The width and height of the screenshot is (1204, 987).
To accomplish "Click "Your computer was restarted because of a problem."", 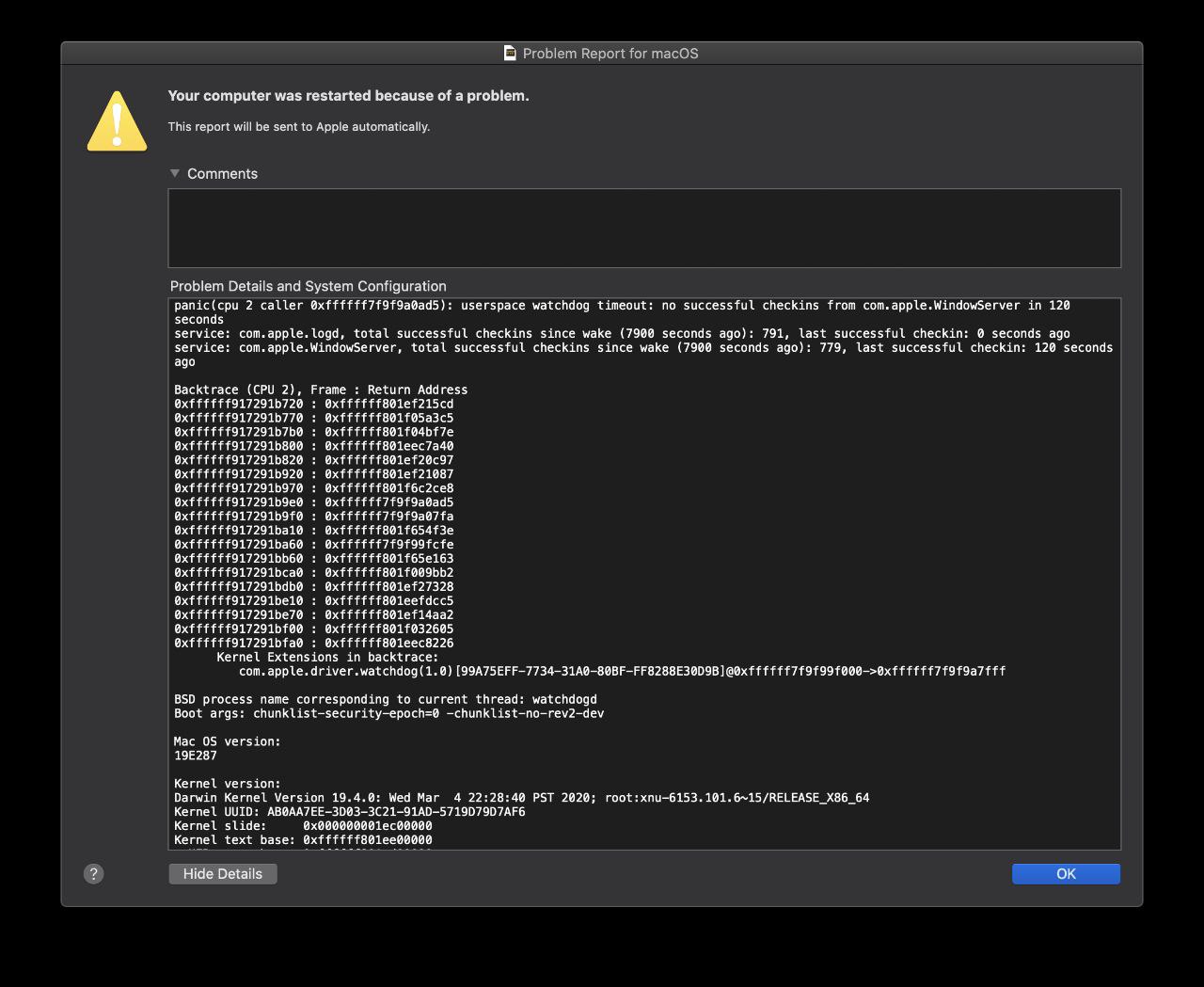I will click(x=348, y=96).
